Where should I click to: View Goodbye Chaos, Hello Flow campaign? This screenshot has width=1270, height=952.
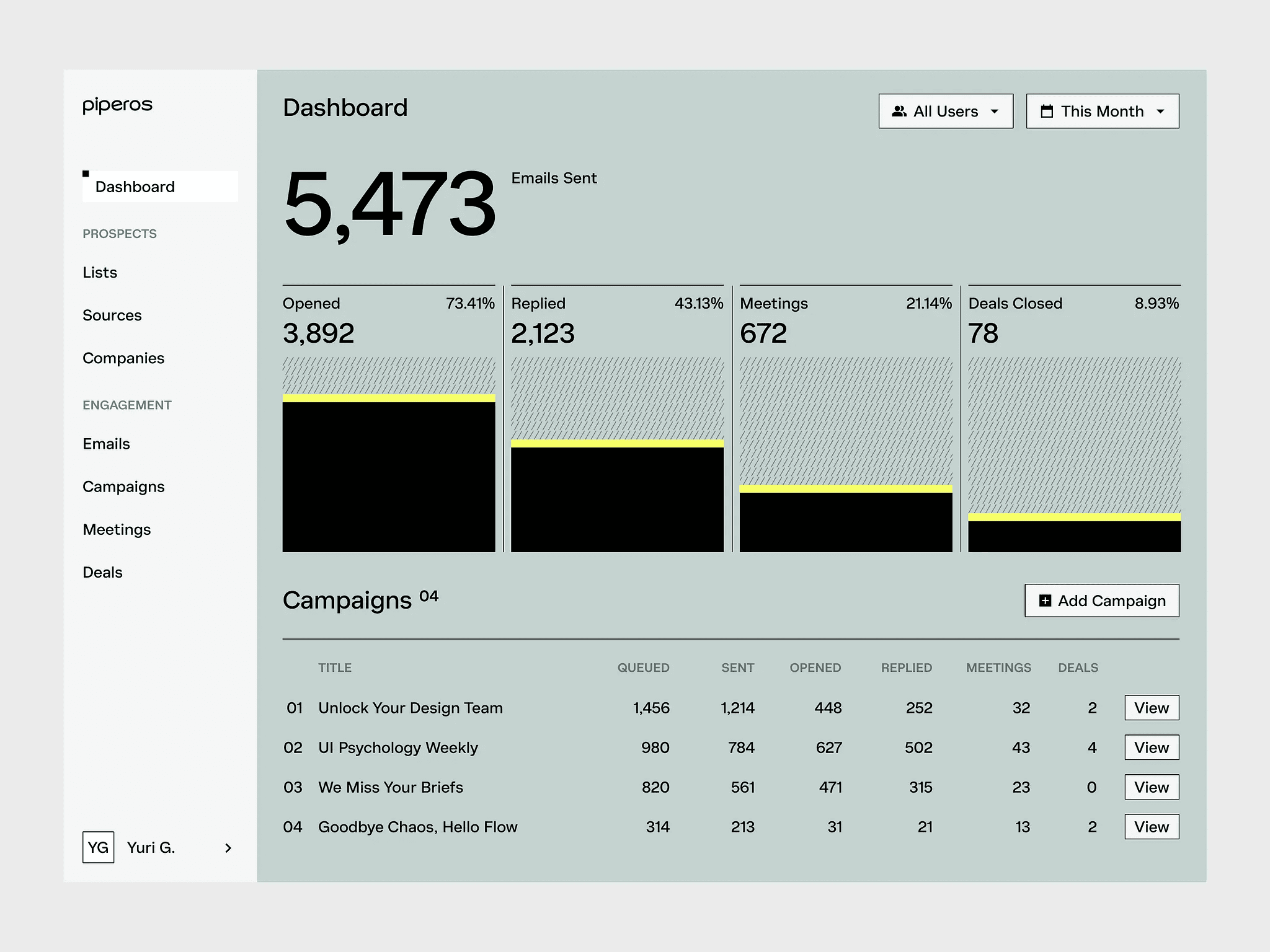click(1152, 827)
